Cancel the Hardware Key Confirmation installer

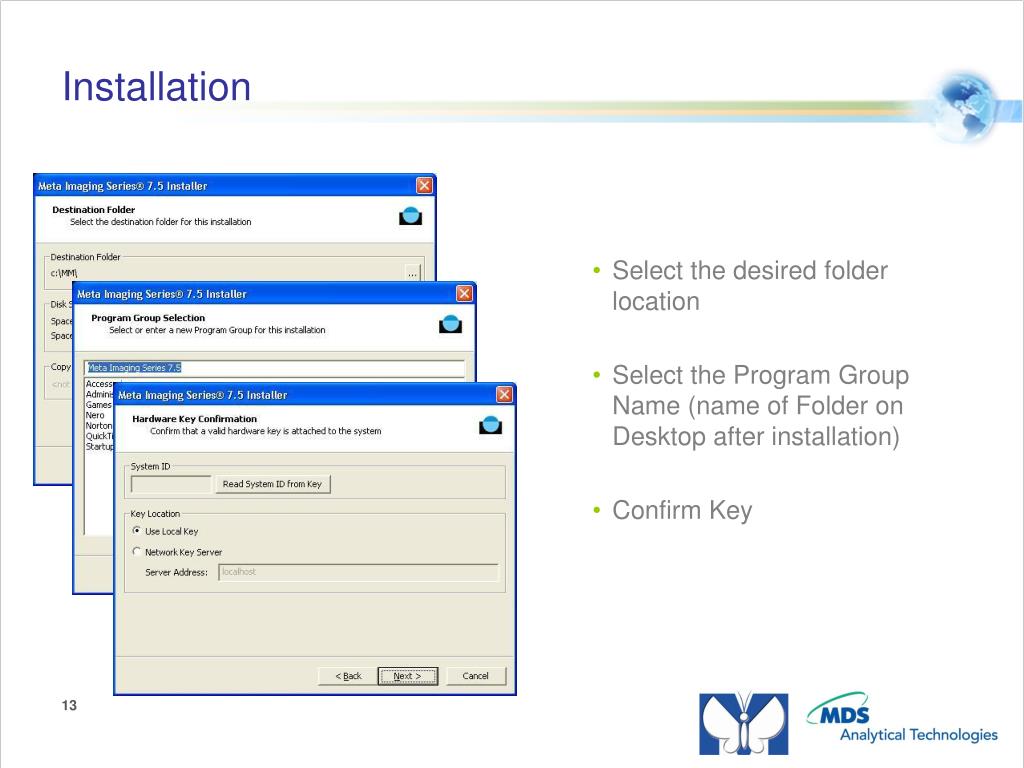coord(475,676)
